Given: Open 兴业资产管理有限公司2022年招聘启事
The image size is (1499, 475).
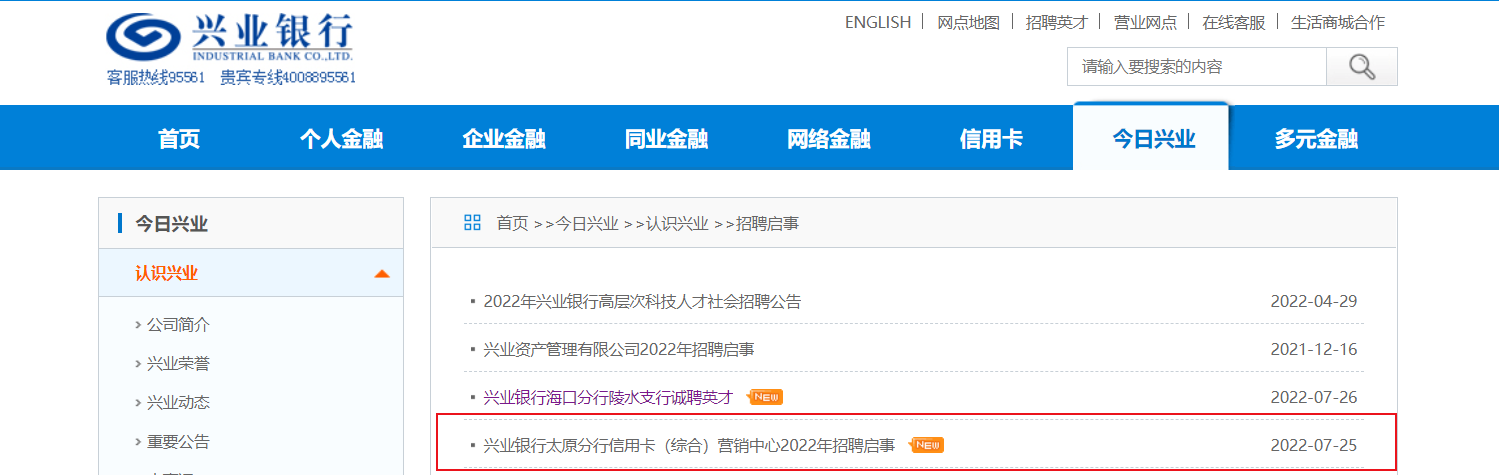Looking at the screenshot, I should 618,349.
